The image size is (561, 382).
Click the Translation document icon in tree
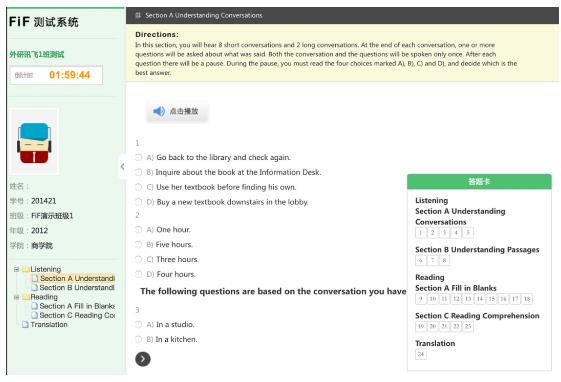[x=25, y=324]
